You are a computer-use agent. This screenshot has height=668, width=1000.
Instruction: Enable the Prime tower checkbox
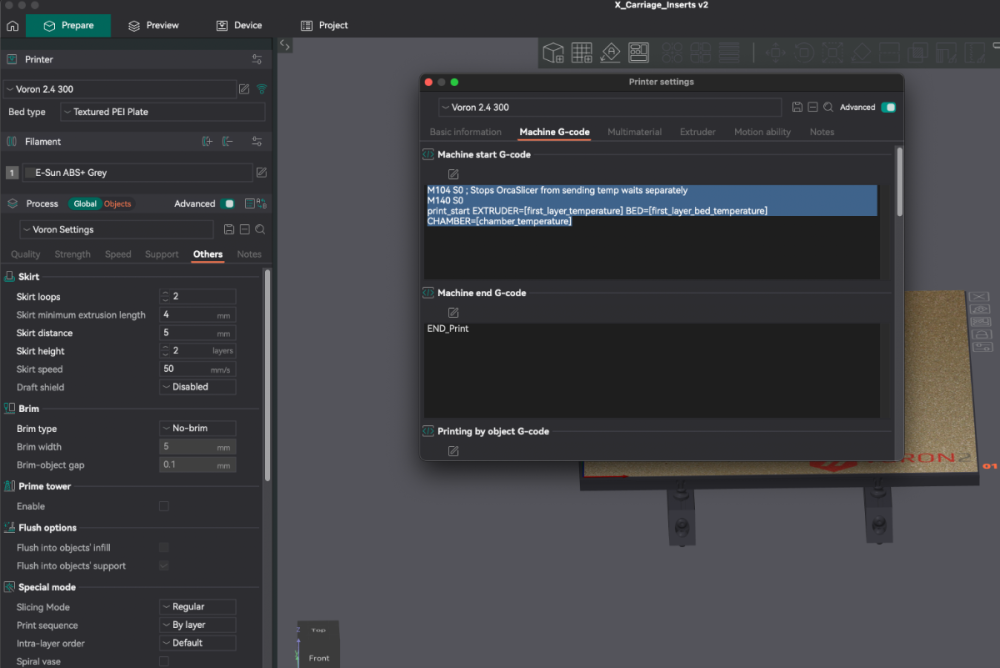(x=164, y=506)
